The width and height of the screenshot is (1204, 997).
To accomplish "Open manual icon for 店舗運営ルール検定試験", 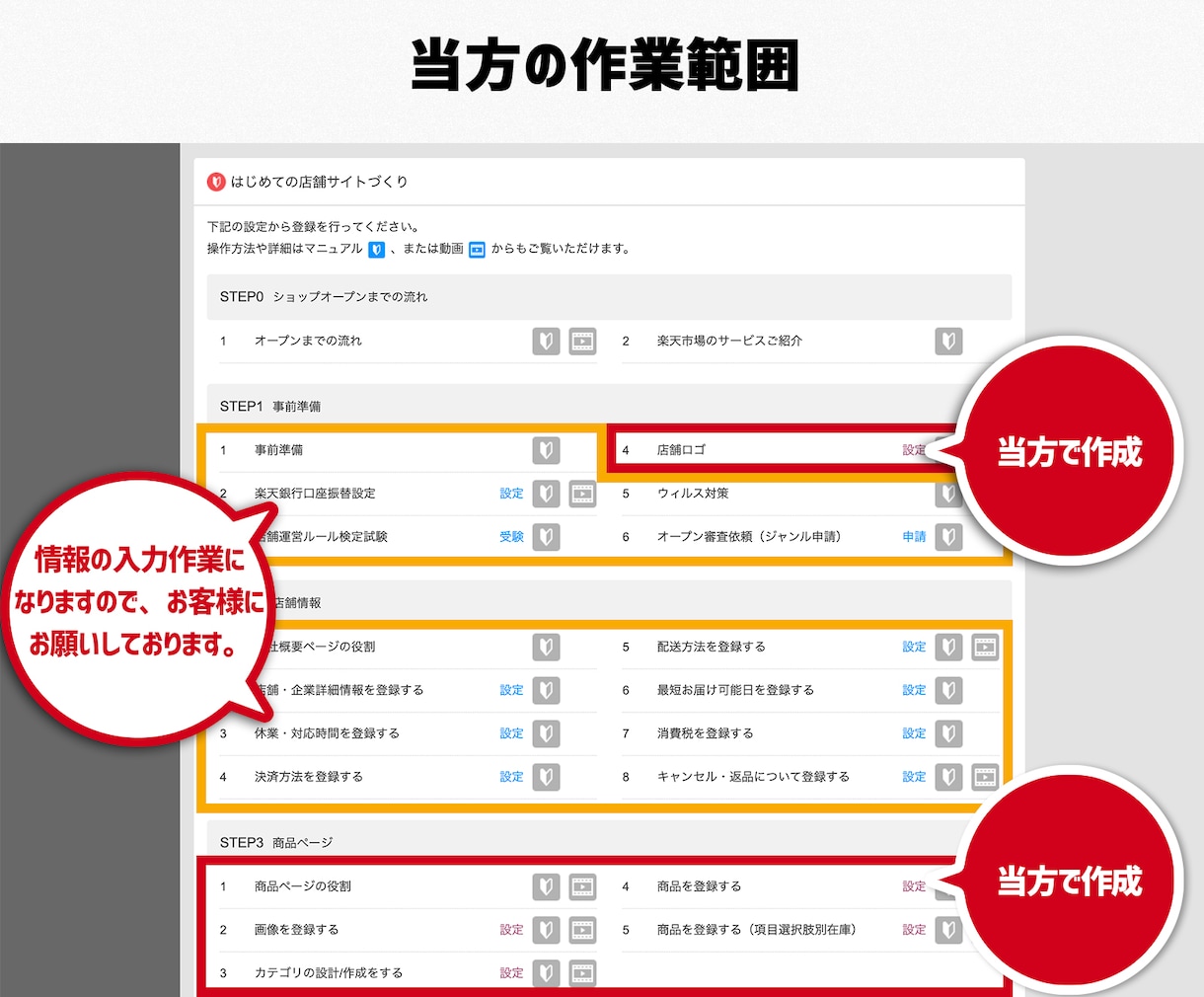I will coord(546,537).
